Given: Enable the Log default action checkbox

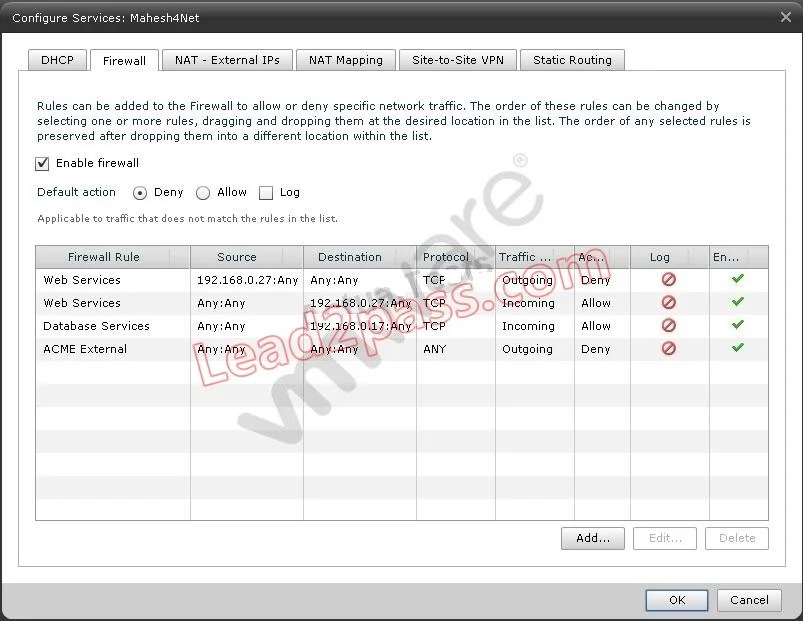Looking at the screenshot, I should pyautogui.click(x=266, y=193).
